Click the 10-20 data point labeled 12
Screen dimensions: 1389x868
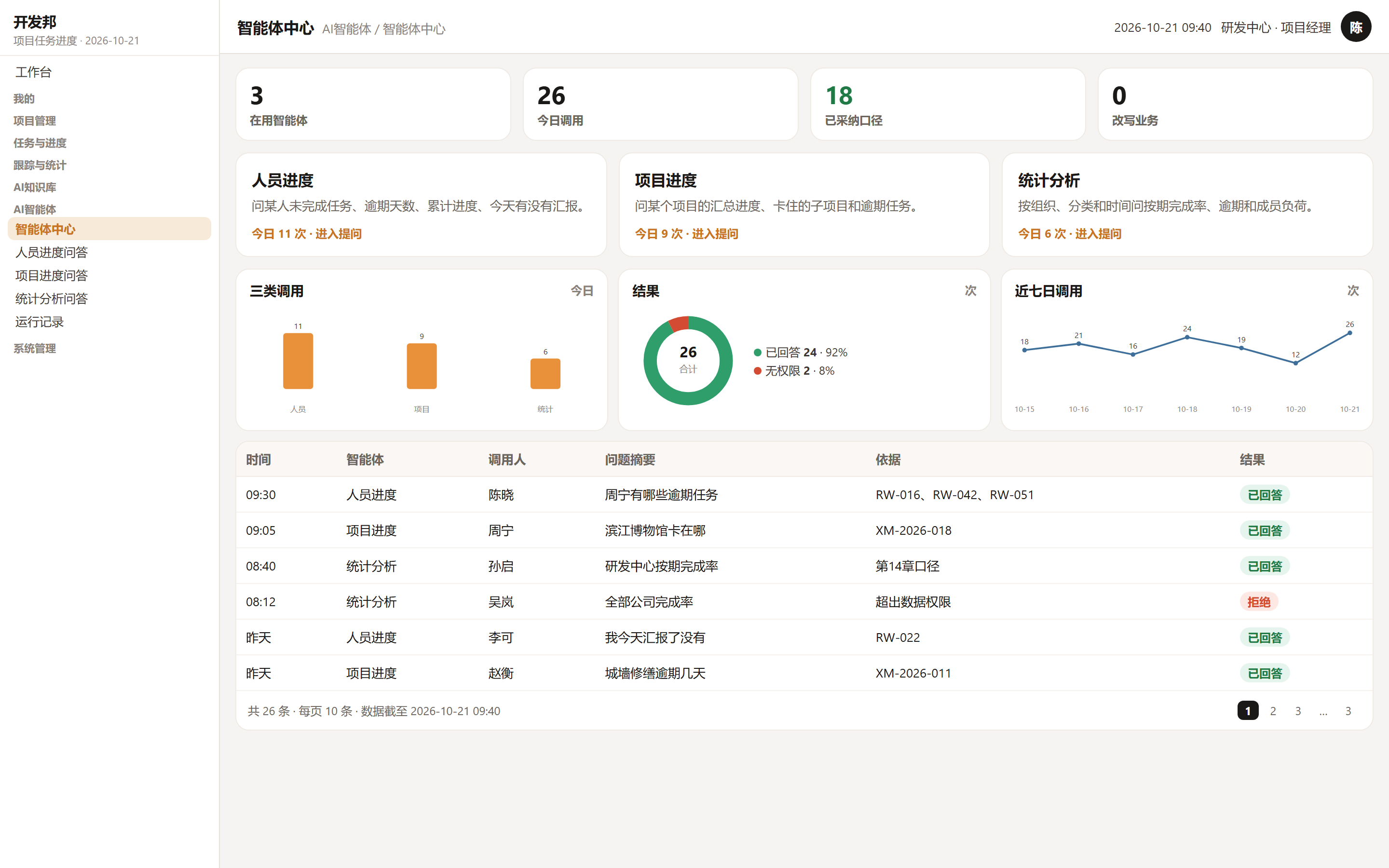(1295, 363)
